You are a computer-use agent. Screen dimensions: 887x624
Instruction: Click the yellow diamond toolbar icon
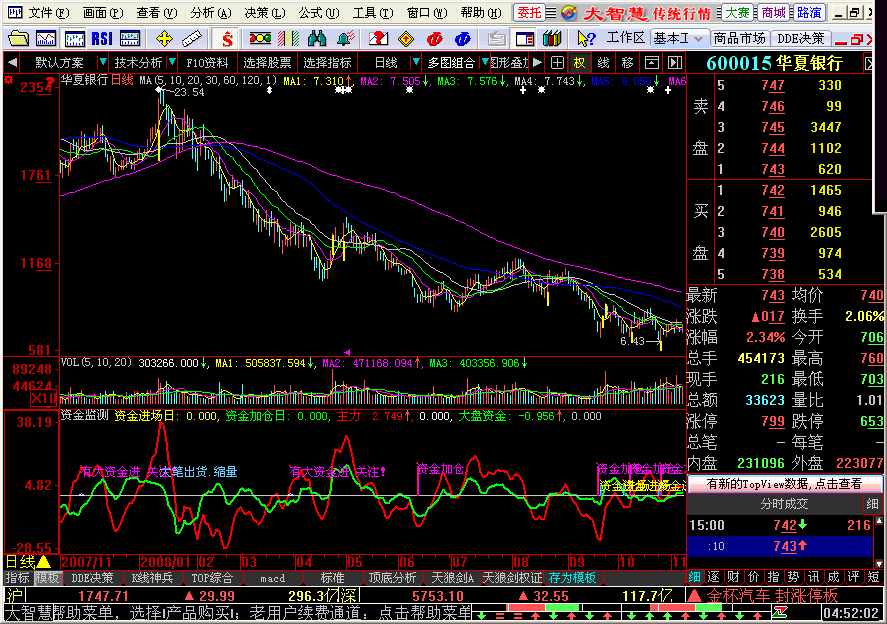click(406, 38)
